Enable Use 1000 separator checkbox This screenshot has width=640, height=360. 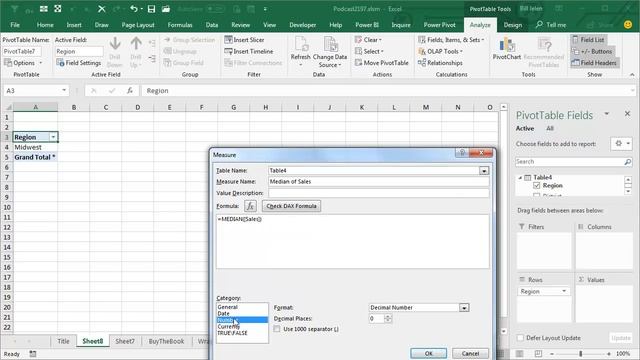[277, 329]
